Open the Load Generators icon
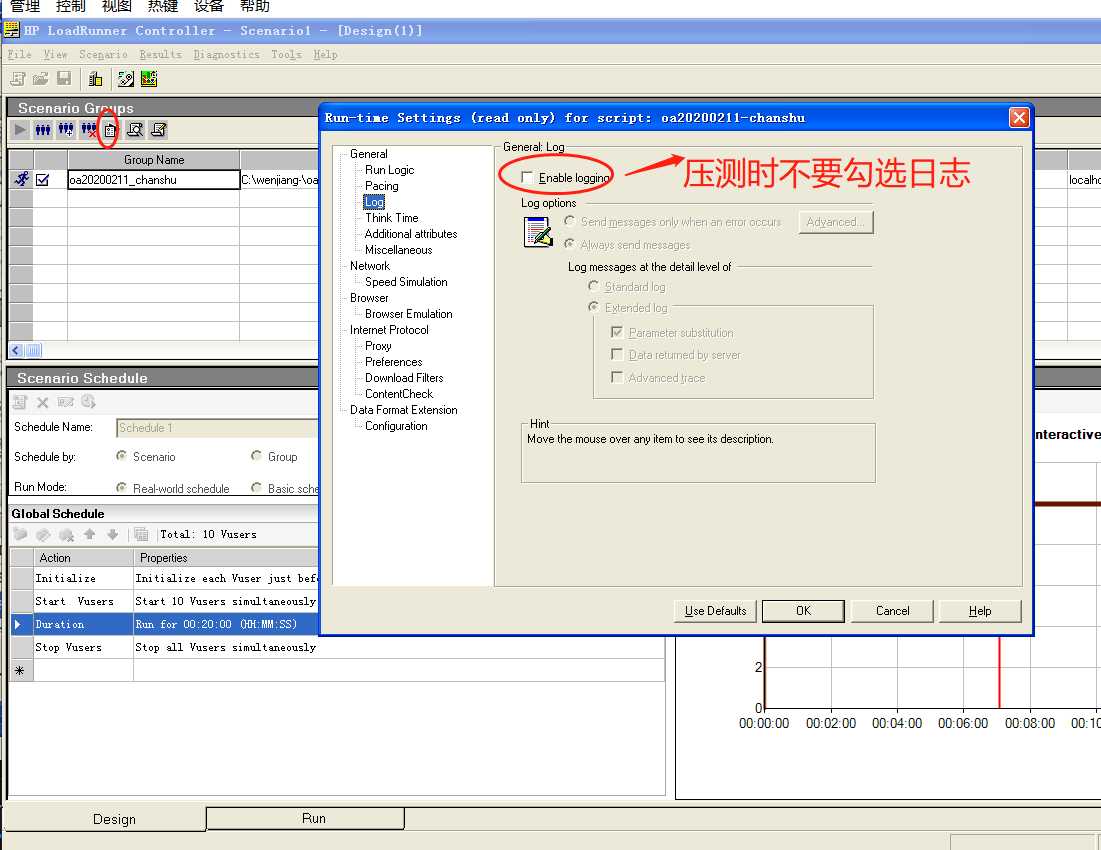This screenshot has width=1101, height=850. pyautogui.click(x=95, y=79)
